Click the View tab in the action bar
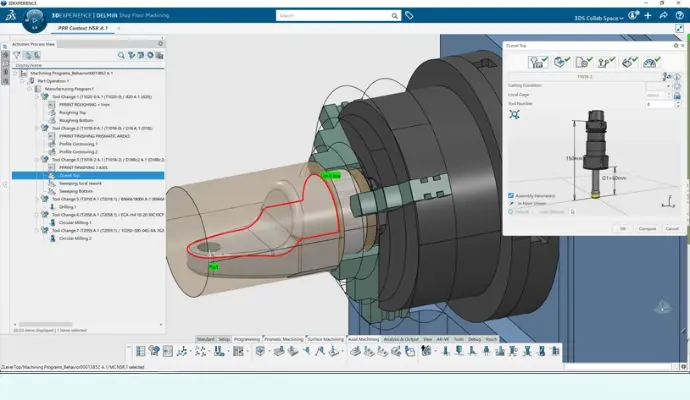Image resolution: width=690 pixels, height=400 pixels. (x=427, y=339)
